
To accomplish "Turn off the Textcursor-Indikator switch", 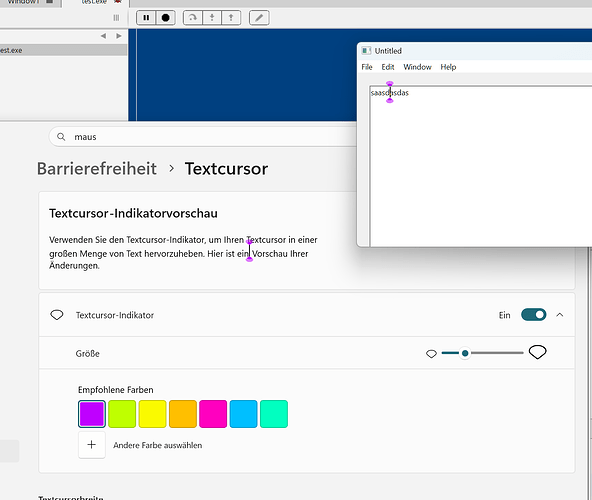I will [x=533, y=315].
